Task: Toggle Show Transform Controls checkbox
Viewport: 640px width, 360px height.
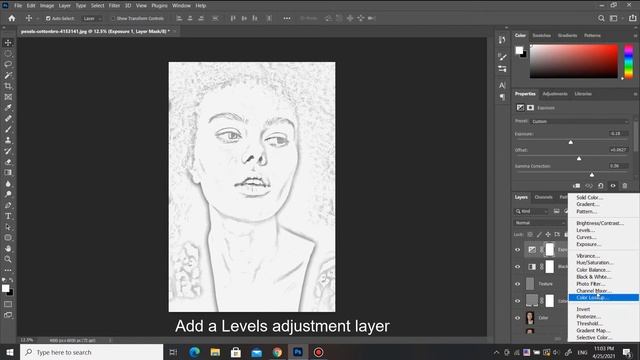Action: point(113,18)
